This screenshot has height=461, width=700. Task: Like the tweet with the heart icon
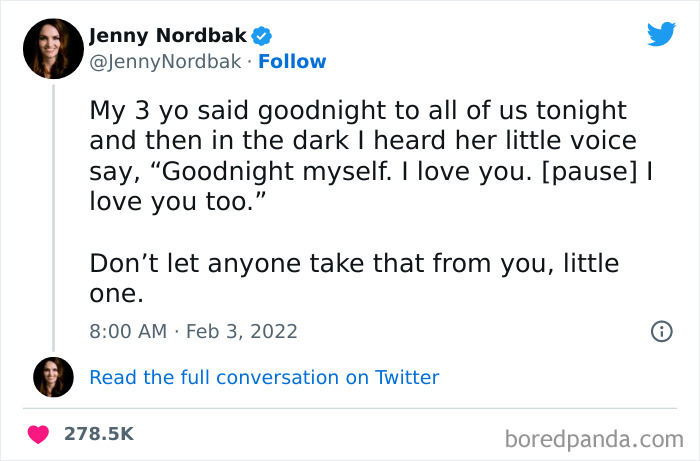tap(38, 434)
